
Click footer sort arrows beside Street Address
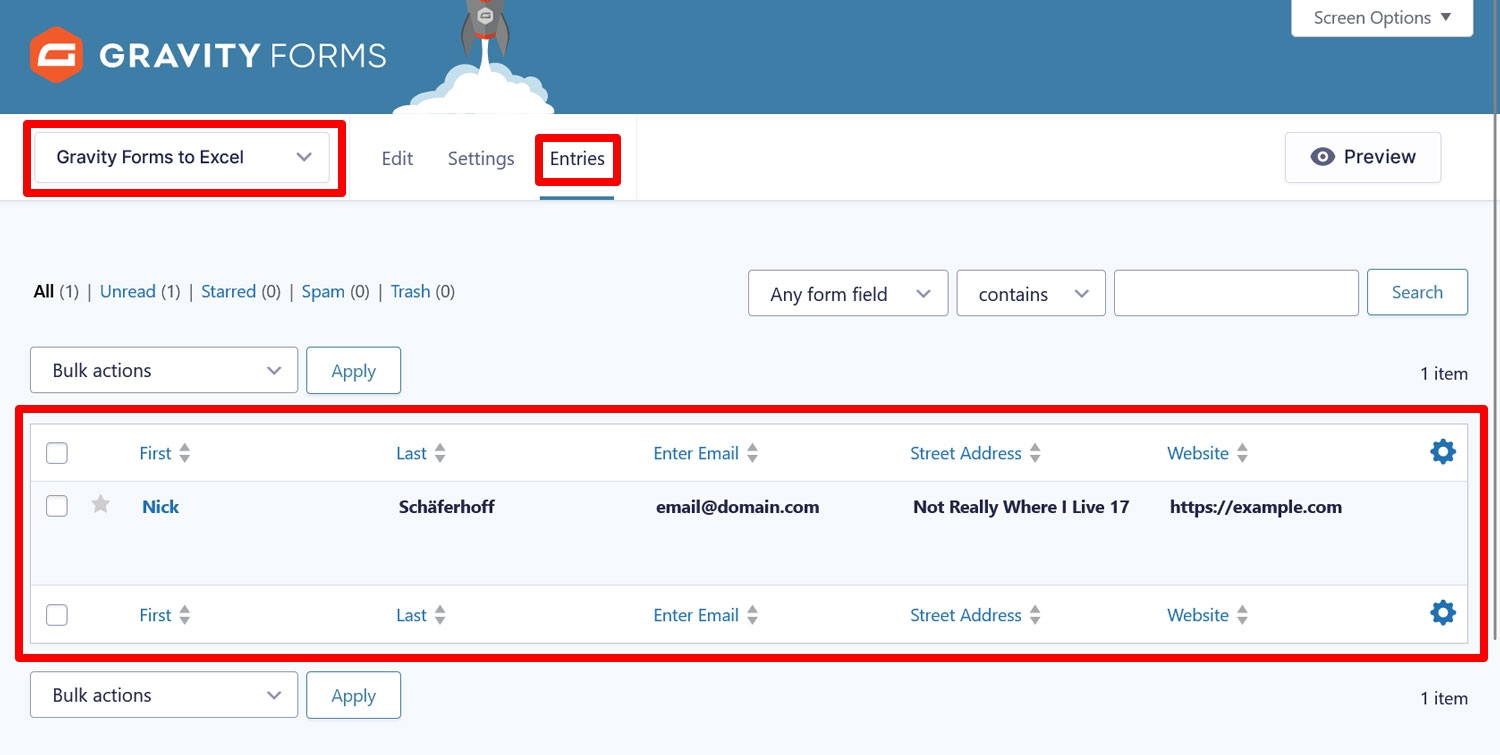pyautogui.click(x=1035, y=615)
